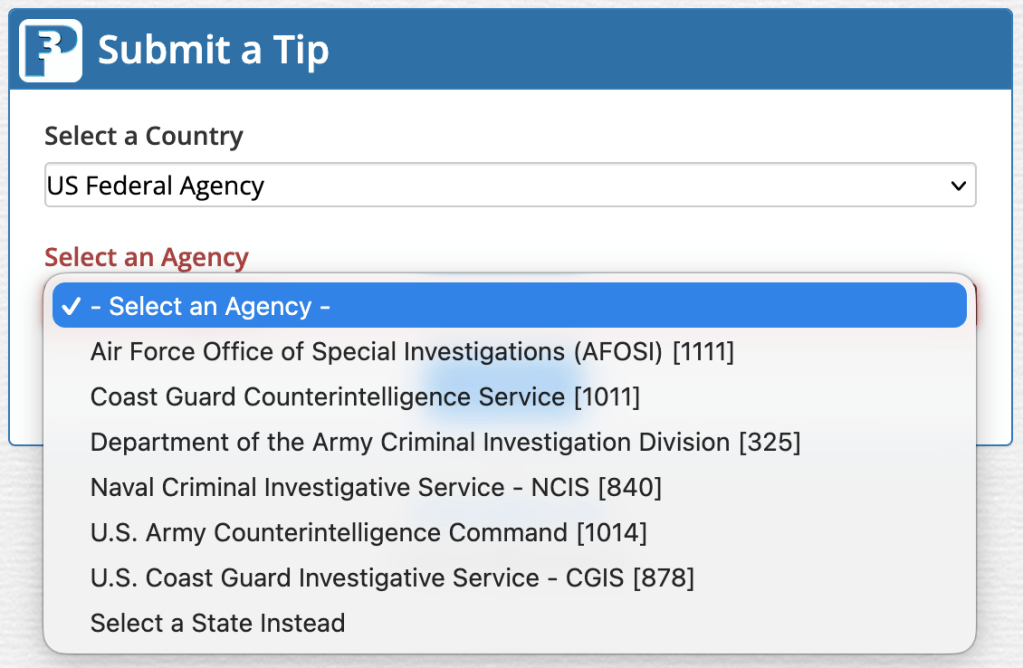The height and width of the screenshot is (668, 1023).
Task: Pick U.S. Army Counterintelligence Command [1014]
Action: pos(369,533)
